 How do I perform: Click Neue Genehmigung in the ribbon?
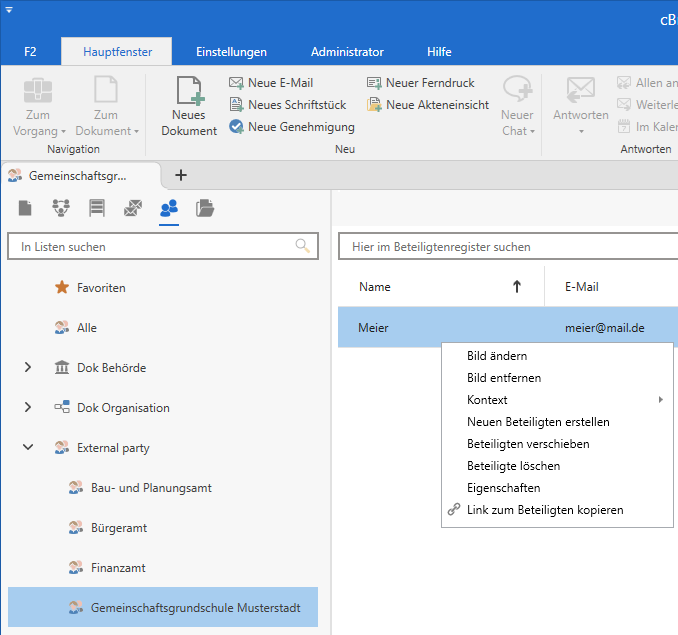tap(292, 127)
